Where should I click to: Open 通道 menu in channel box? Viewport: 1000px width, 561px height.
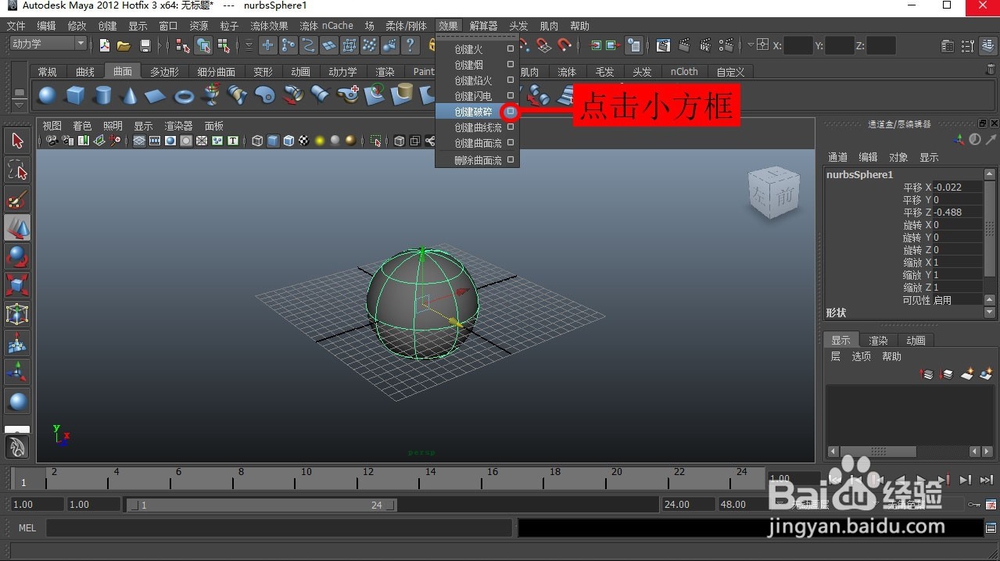pos(837,157)
